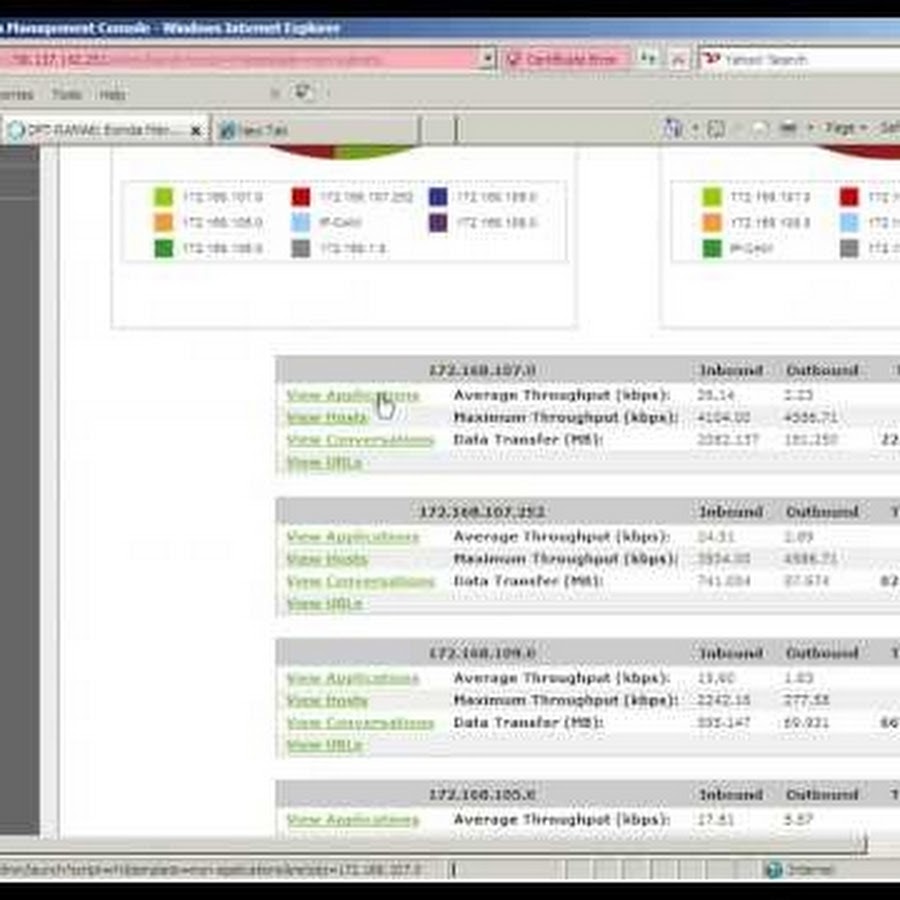Click the stop loading icon
The image size is (900, 900).
(x=677, y=59)
